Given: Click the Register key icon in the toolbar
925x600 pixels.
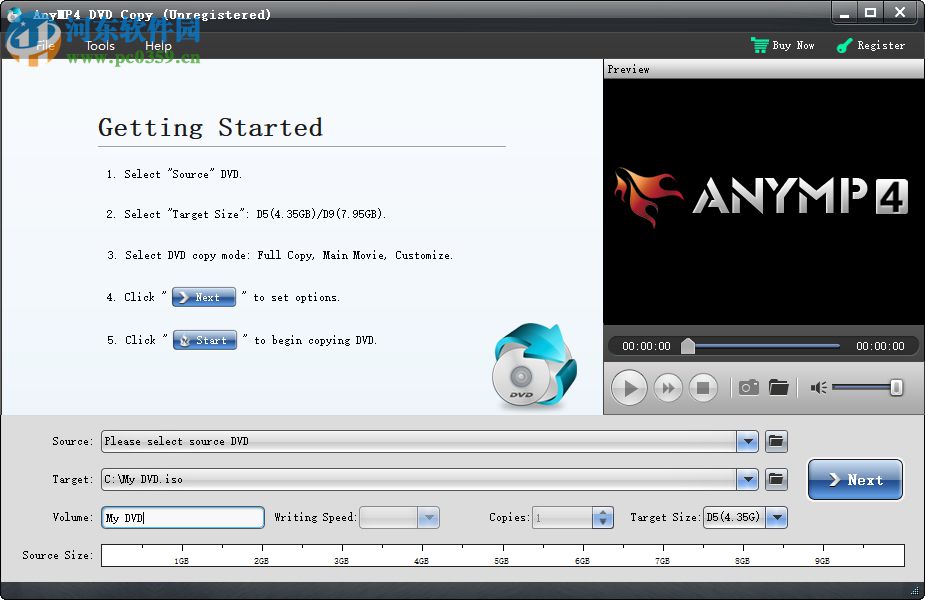Looking at the screenshot, I should [x=845, y=45].
